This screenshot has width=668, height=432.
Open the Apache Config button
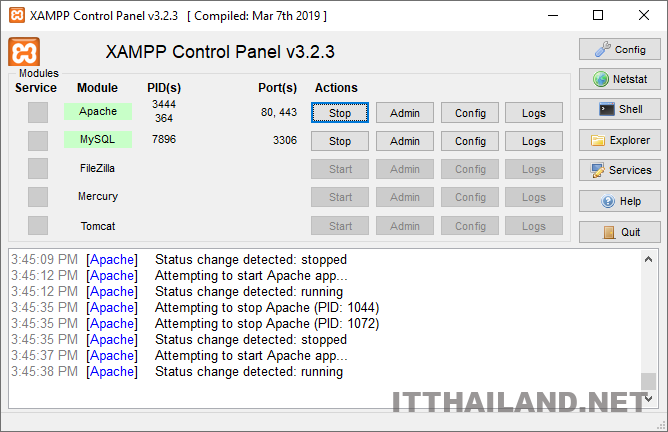[x=470, y=113]
